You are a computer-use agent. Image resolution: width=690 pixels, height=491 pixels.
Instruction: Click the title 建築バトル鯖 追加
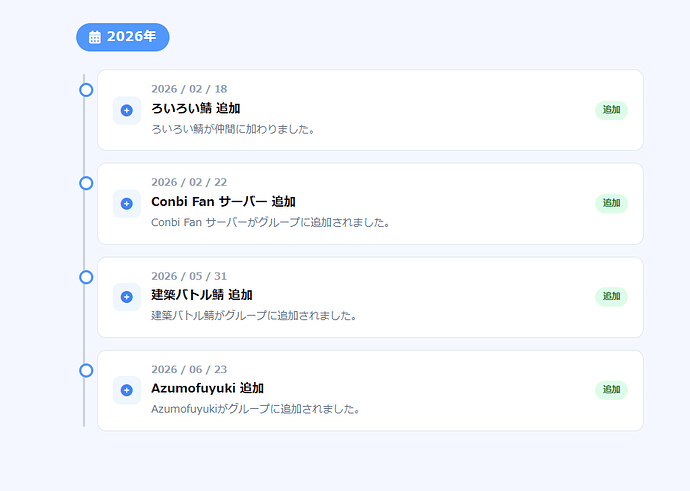[x=202, y=295]
